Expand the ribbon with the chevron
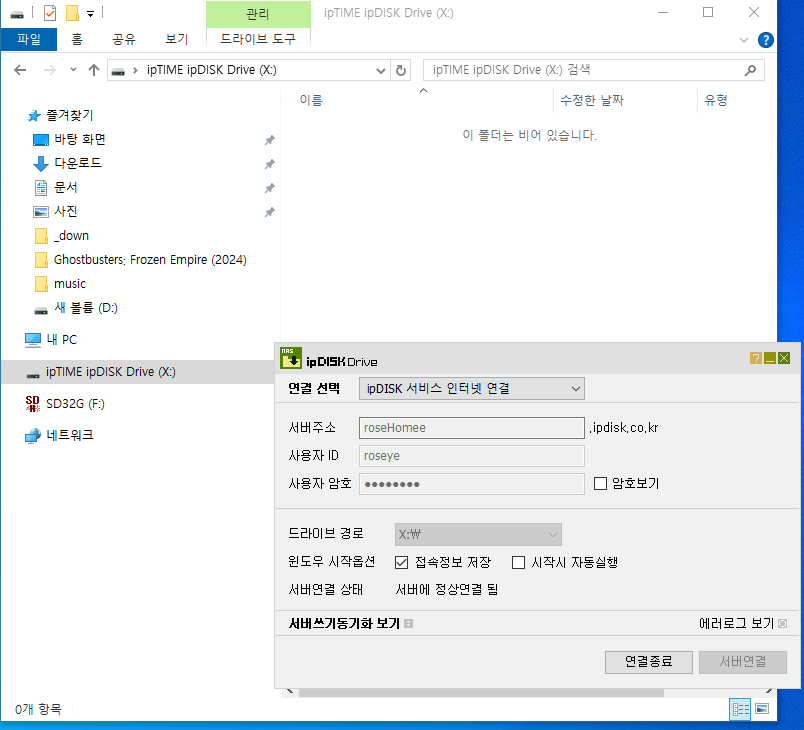 (x=743, y=40)
